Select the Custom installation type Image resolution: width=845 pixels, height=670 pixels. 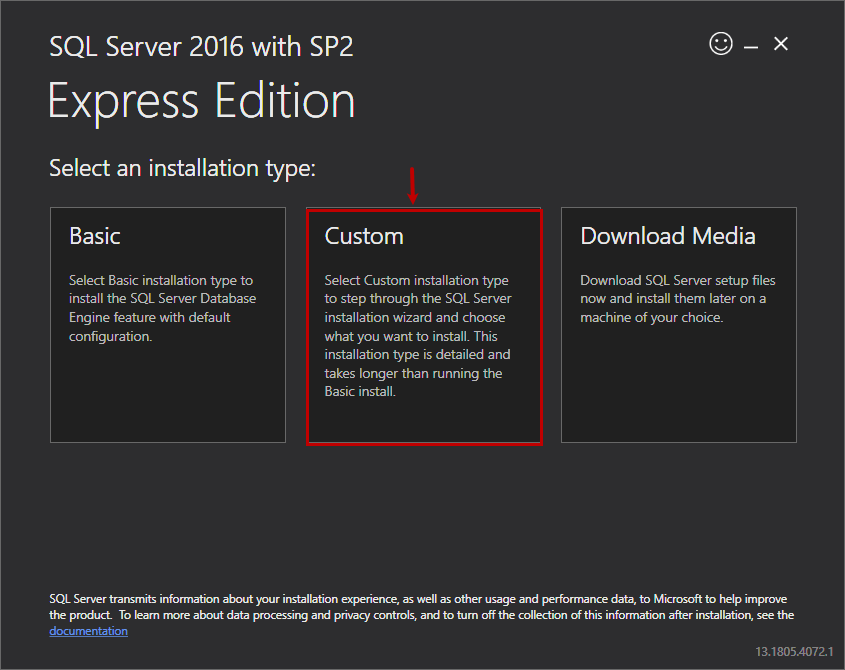(x=423, y=325)
